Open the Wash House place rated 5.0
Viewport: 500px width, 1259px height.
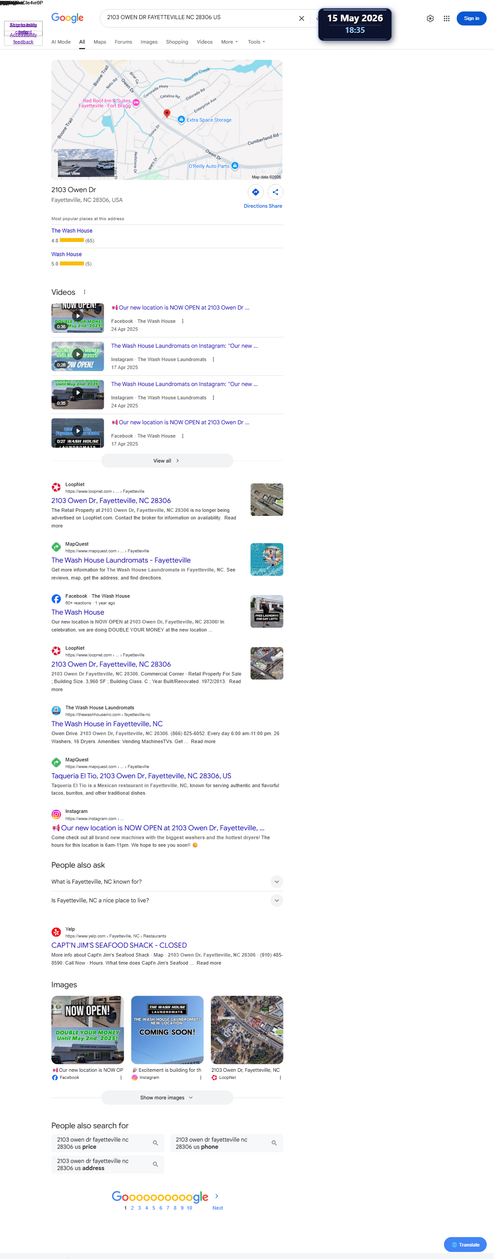67,254
